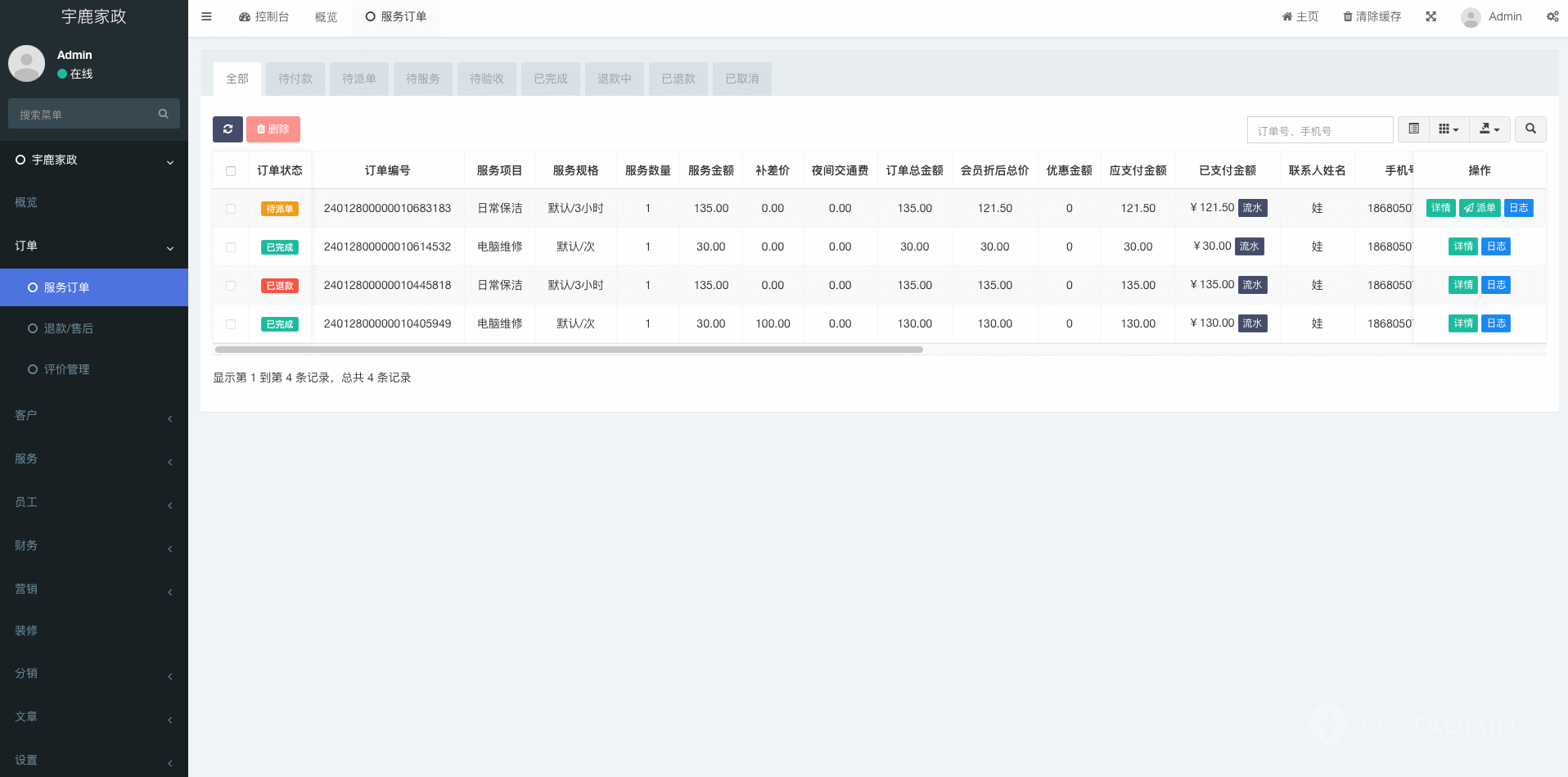The height and width of the screenshot is (777, 1568).
Task: Click 流水 button for the 已退款 order
Action: tap(1252, 285)
